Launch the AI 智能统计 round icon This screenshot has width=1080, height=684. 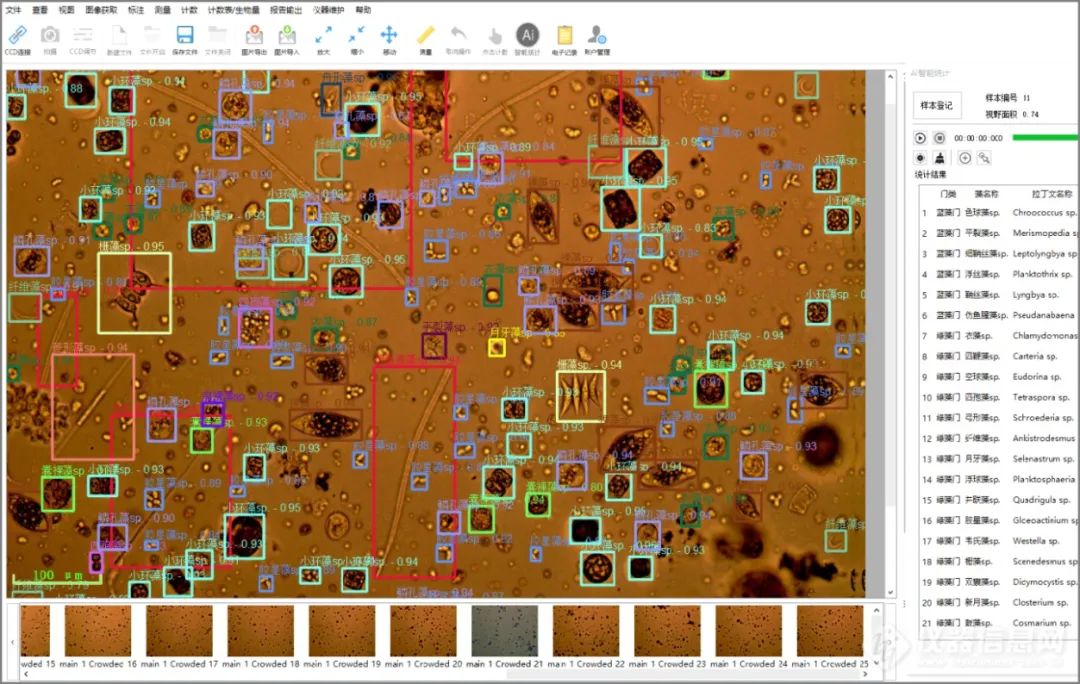(528, 34)
